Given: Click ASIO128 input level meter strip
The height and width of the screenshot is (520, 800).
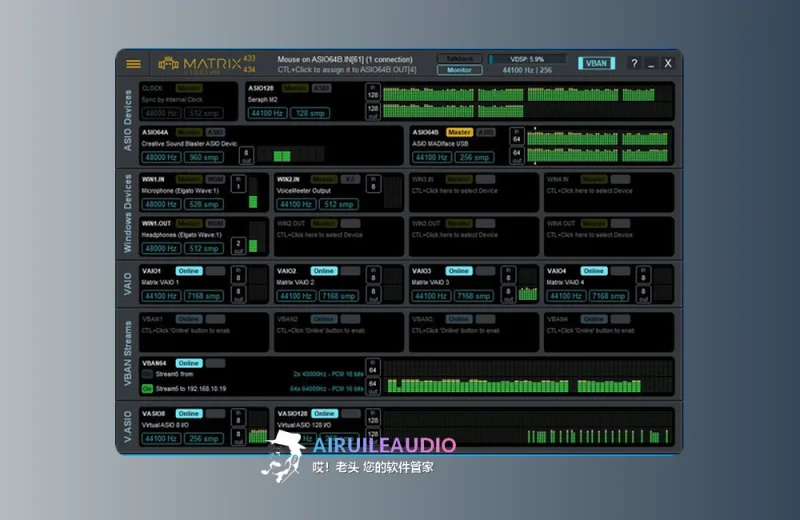Looking at the screenshot, I should (x=528, y=93).
